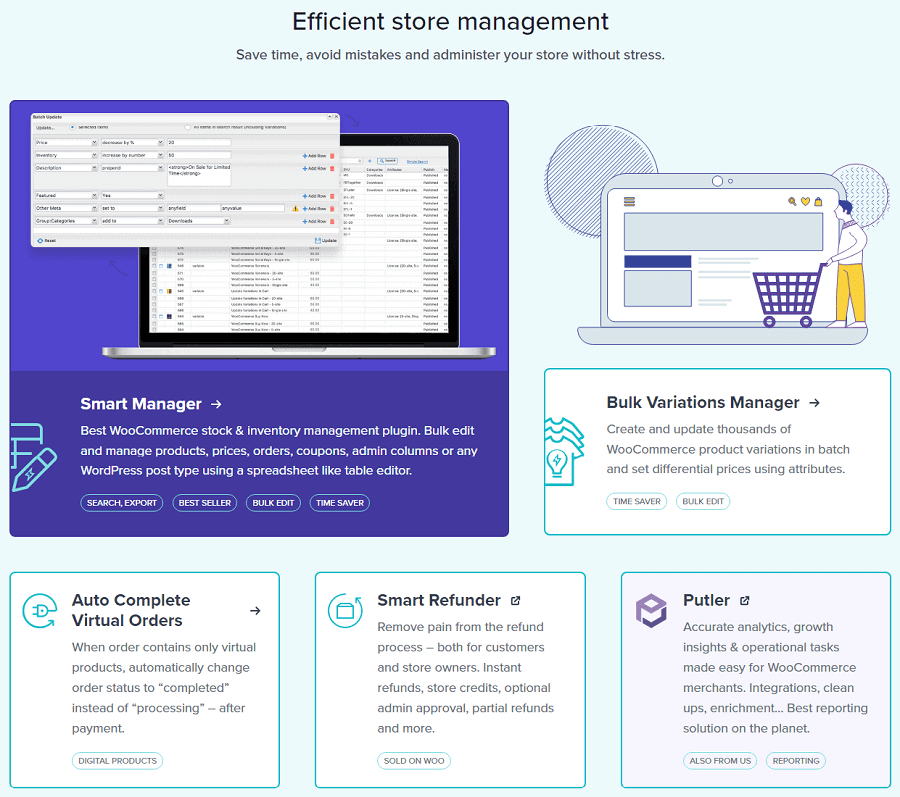
Task: Open the Bulk Variations Manager title link
Action: click(703, 402)
